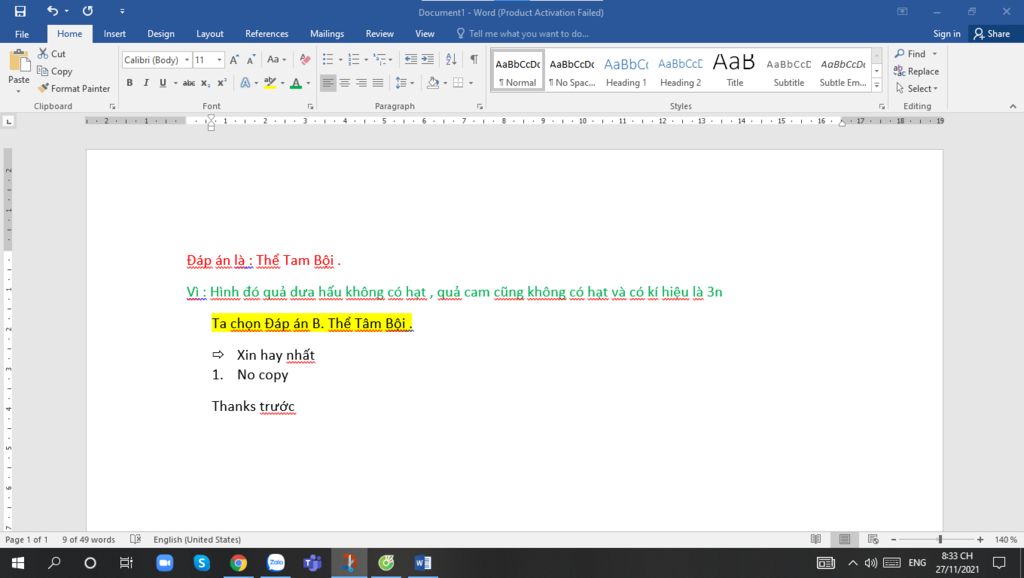Click the 140% zoom level
Viewport: 1024px width, 578px height.
(x=1006, y=539)
